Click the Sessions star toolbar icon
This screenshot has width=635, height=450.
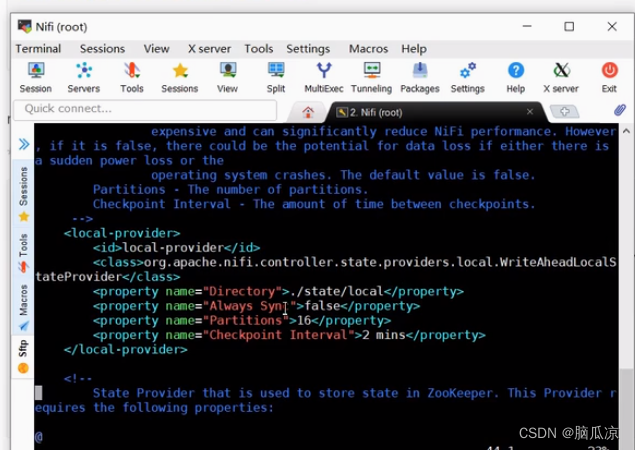pos(179,77)
